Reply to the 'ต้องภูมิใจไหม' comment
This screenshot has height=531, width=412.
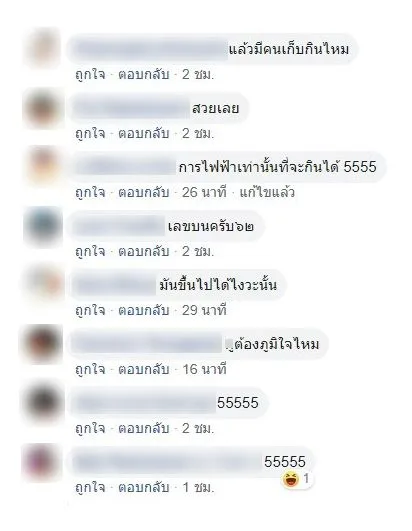click(144, 369)
